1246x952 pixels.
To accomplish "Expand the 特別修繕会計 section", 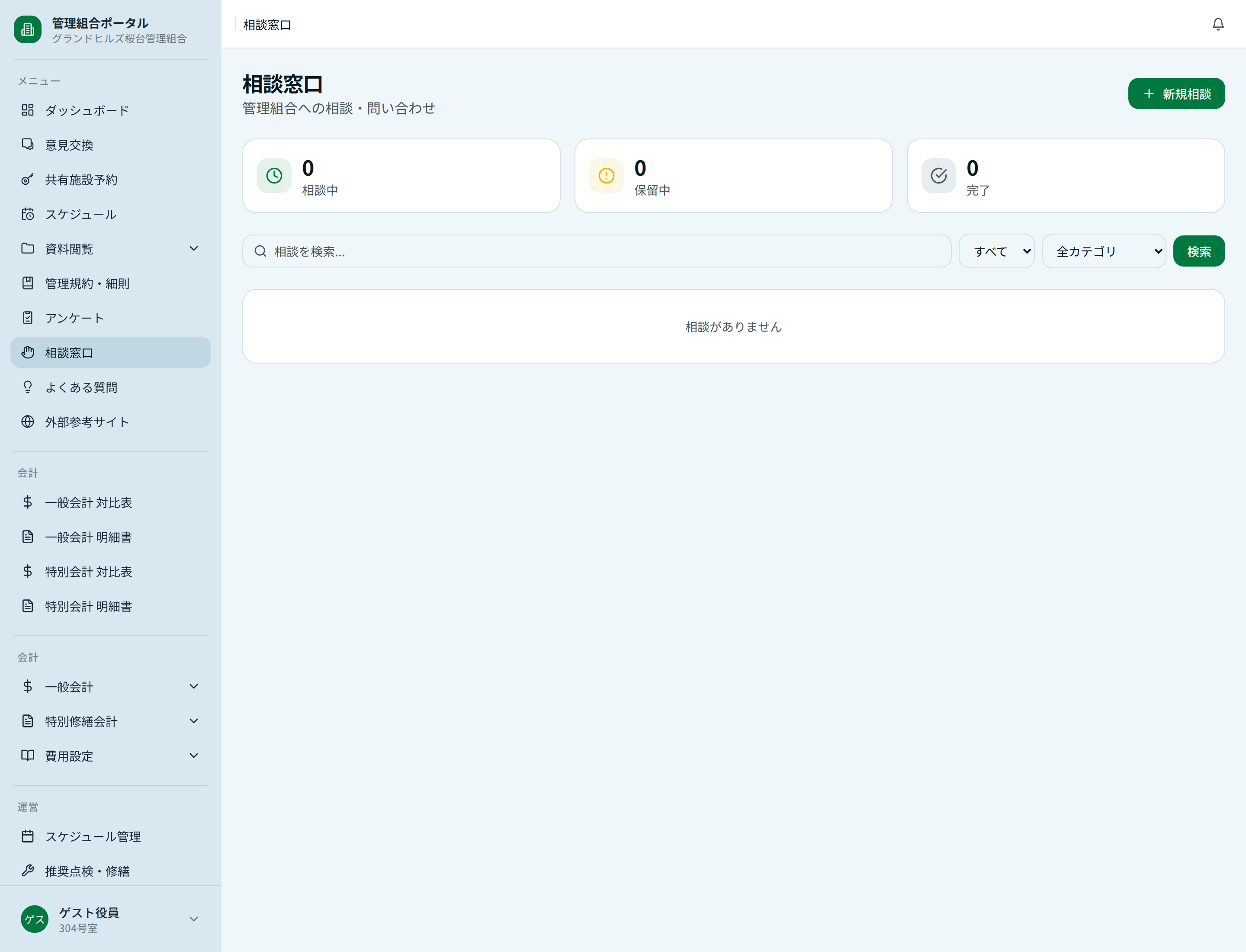I will [x=194, y=721].
